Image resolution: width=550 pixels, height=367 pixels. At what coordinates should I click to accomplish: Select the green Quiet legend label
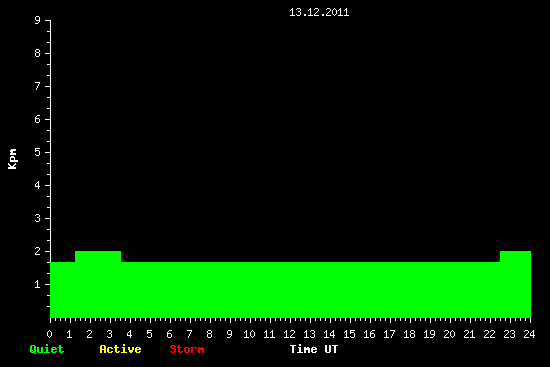tap(47, 349)
